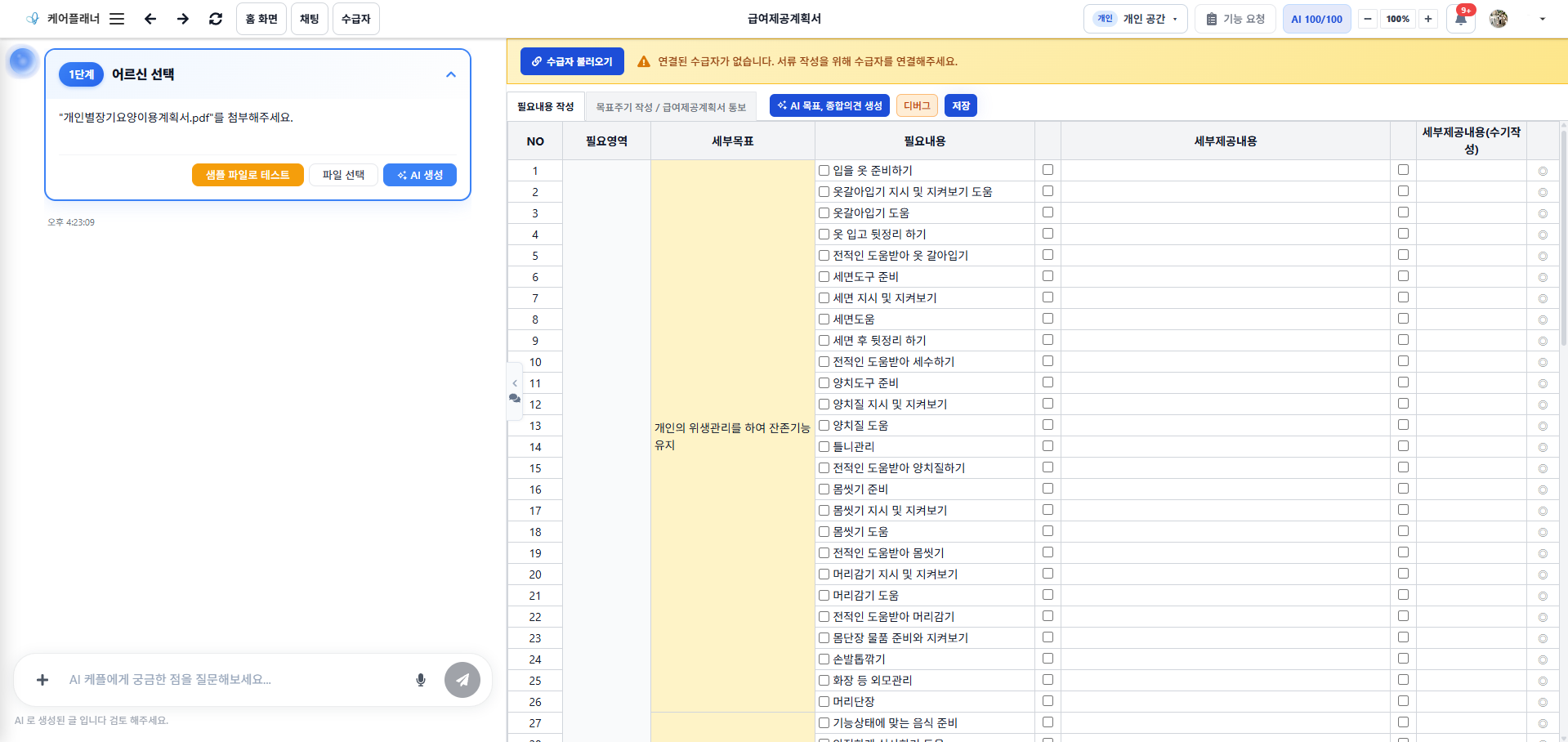
Task: Click the circle icon at end of row 25
Action: [1543, 682]
